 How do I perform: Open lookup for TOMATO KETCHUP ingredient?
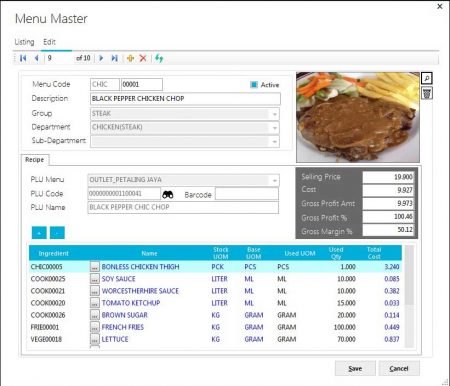[95, 303]
